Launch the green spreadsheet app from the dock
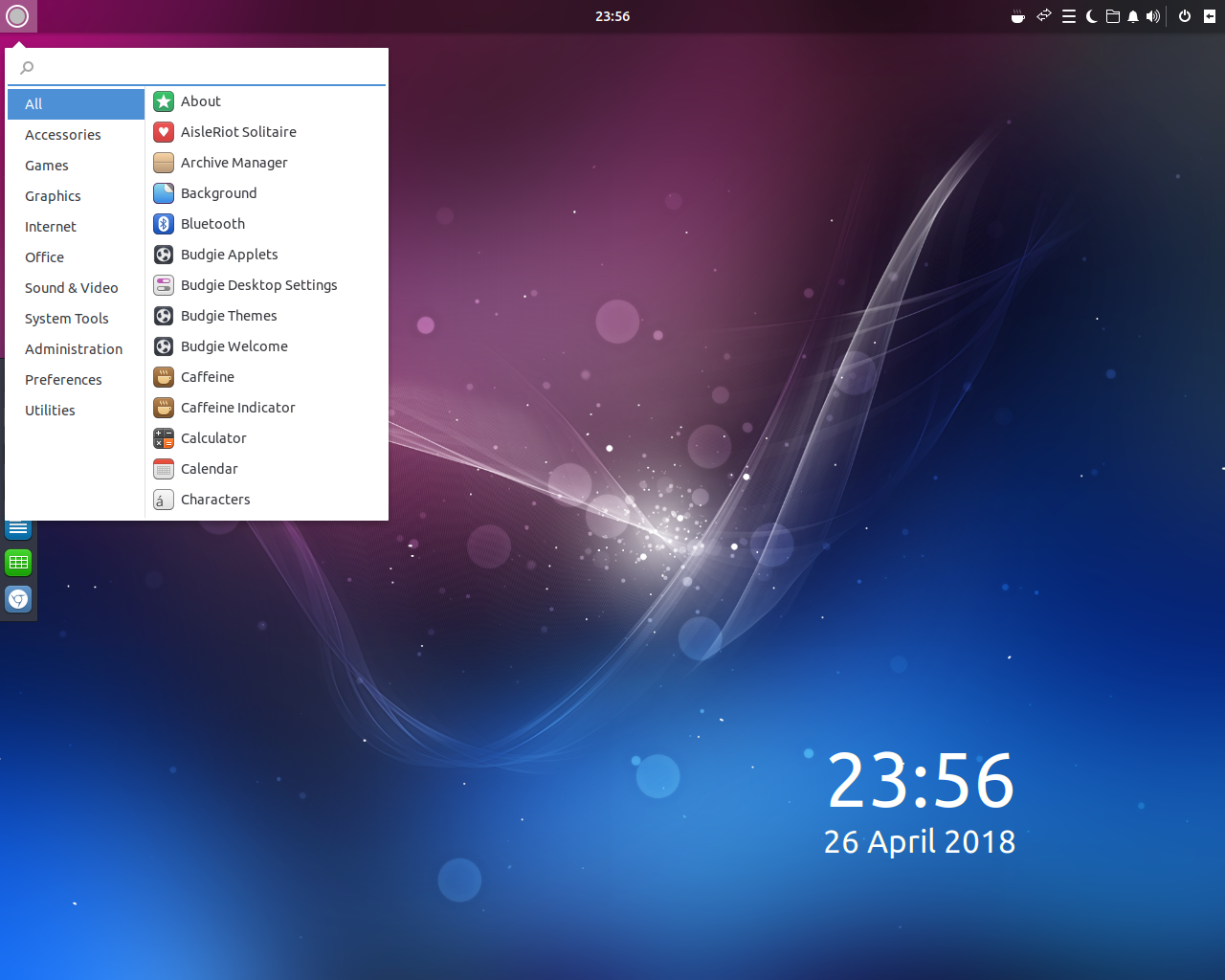Image resolution: width=1225 pixels, height=980 pixels. (18, 563)
